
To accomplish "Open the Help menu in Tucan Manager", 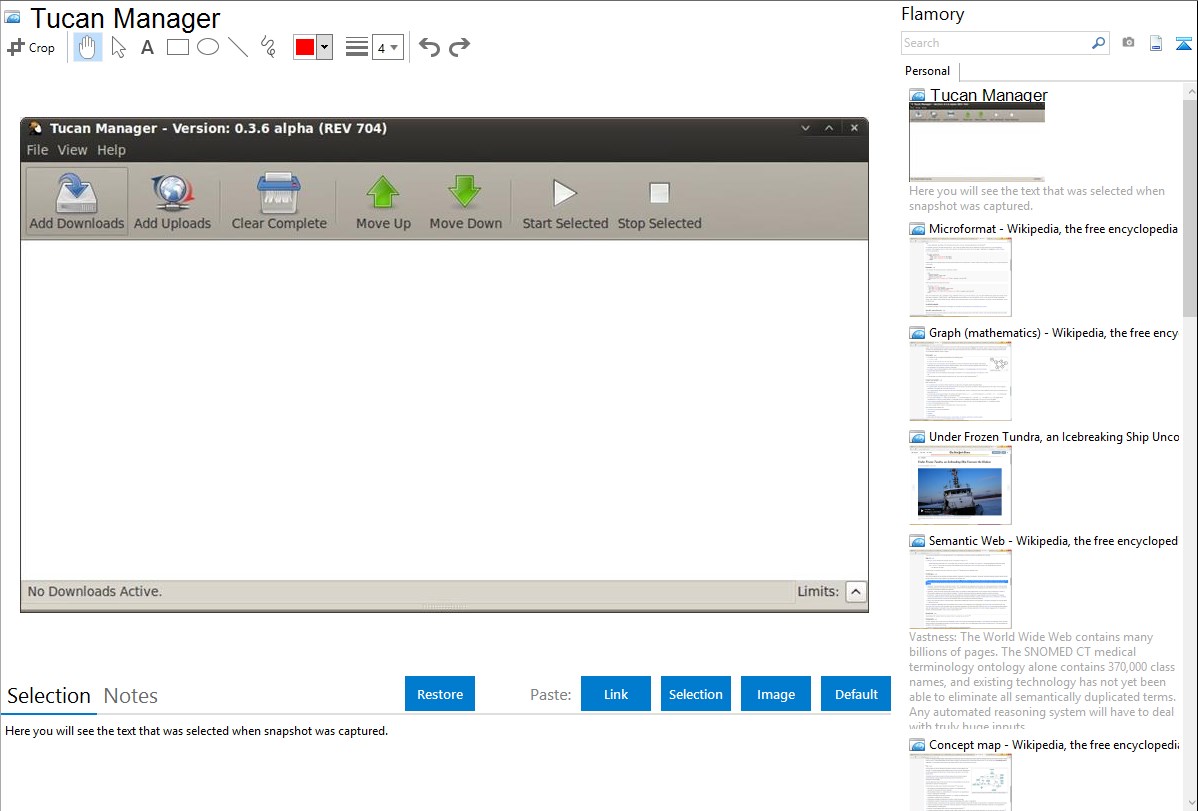I will 112,150.
